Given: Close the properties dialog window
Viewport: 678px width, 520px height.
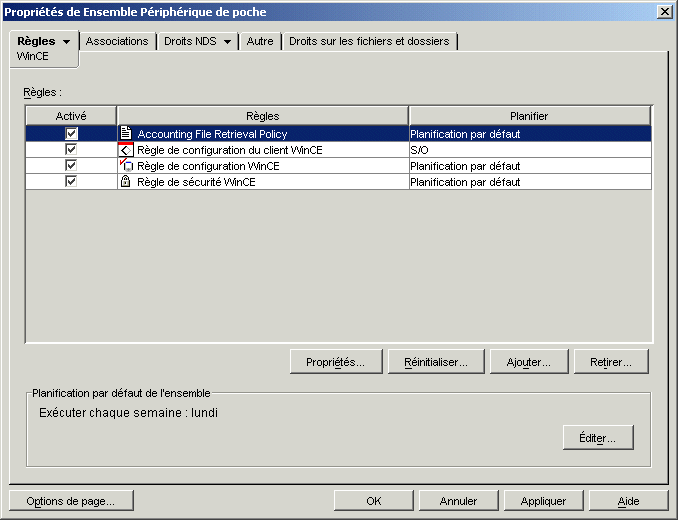Looking at the screenshot, I should click(x=664, y=12).
